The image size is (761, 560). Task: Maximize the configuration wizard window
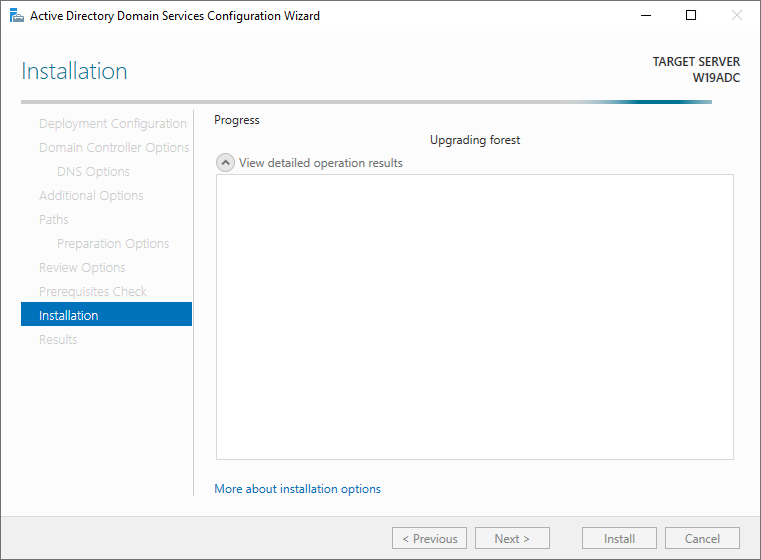691,16
